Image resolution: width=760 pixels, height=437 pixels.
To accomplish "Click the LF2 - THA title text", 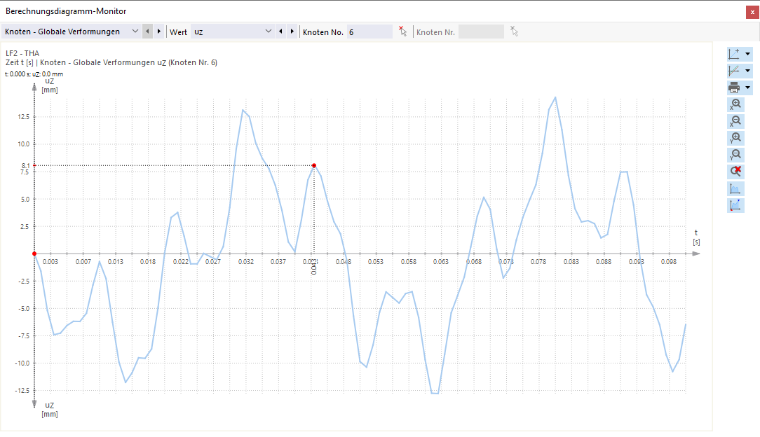I will 22,53.
